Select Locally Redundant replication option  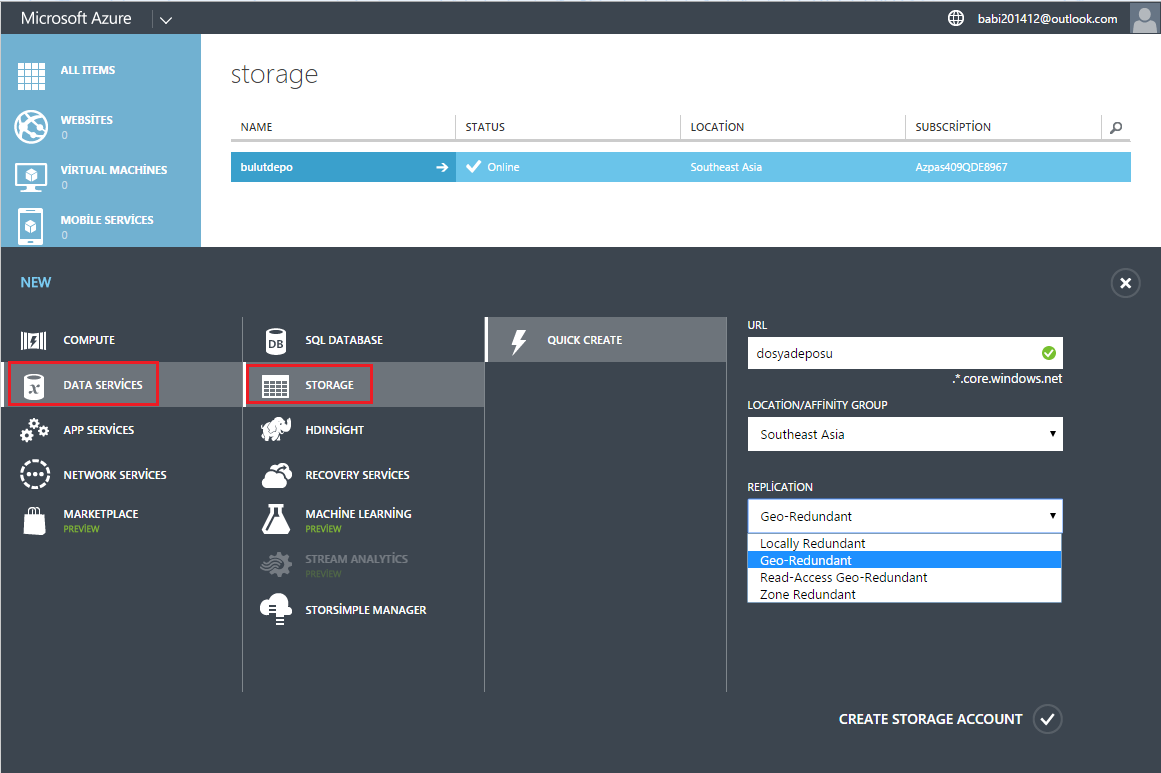click(904, 543)
